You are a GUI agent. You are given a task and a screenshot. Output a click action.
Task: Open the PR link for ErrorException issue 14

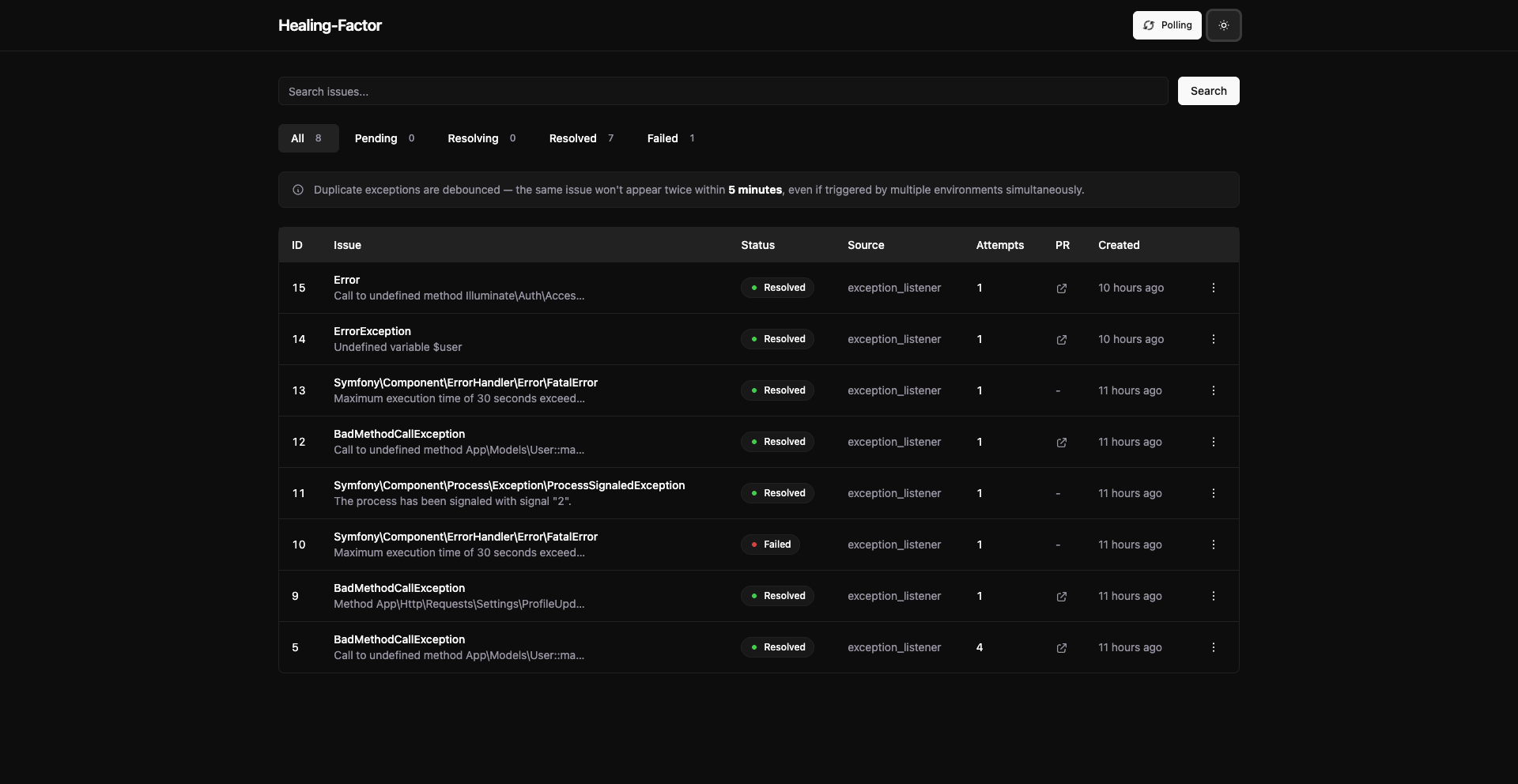(1062, 339)
